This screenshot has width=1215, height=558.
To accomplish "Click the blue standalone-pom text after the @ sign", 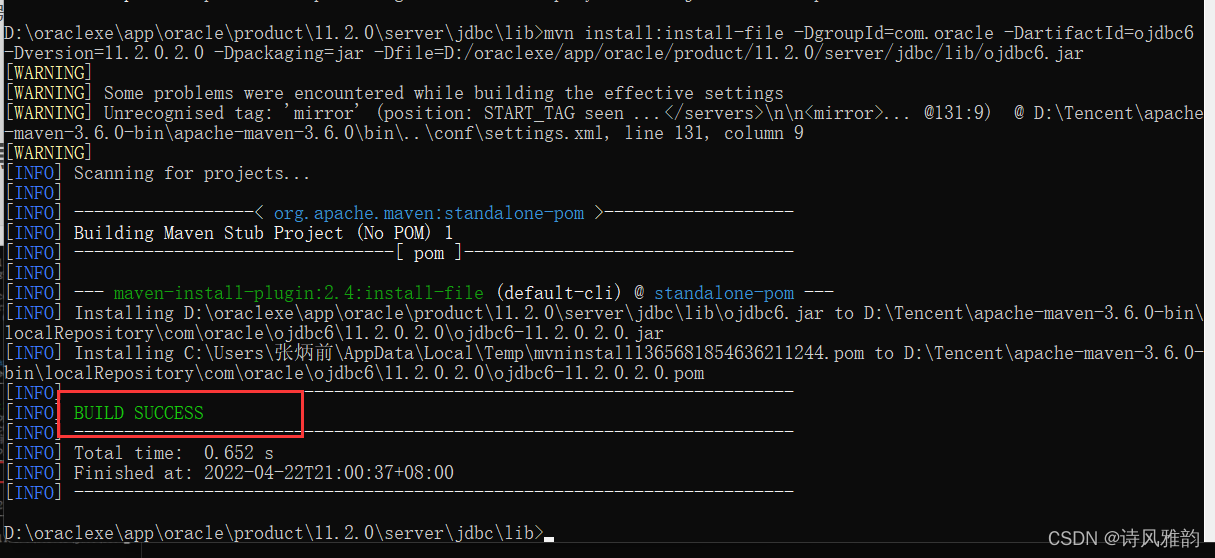I will [724, 293].
